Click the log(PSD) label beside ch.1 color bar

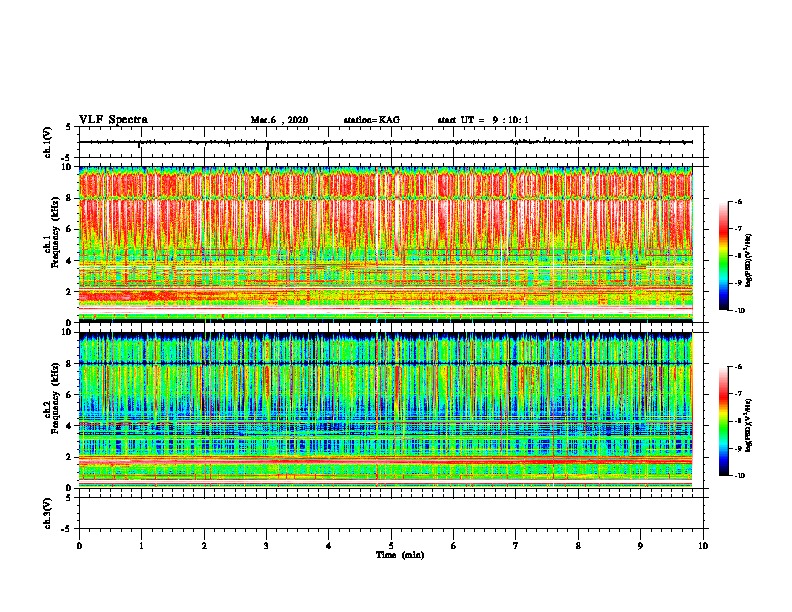pos(749,260)
